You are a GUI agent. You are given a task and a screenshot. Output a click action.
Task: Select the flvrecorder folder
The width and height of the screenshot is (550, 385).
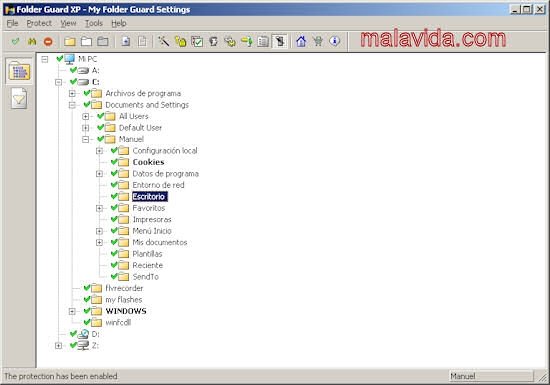124,288
